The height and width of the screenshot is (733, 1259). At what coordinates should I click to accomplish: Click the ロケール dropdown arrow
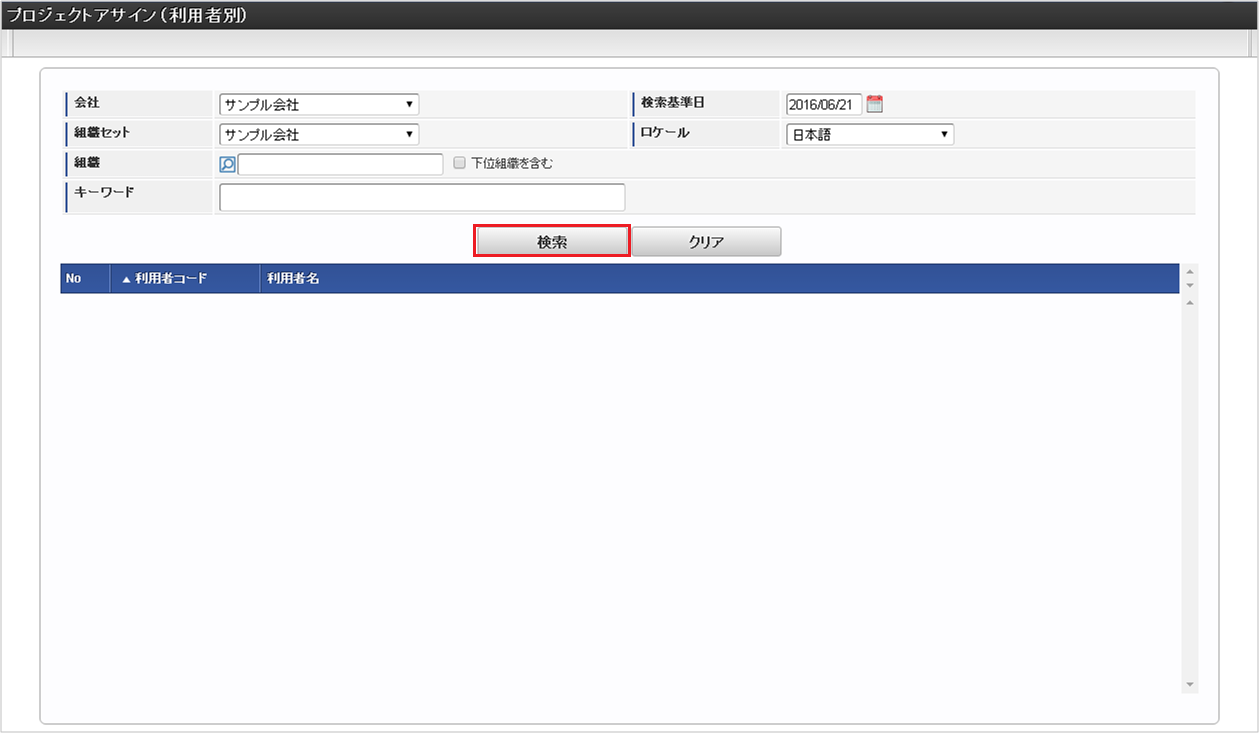click(x=944, y=134)
